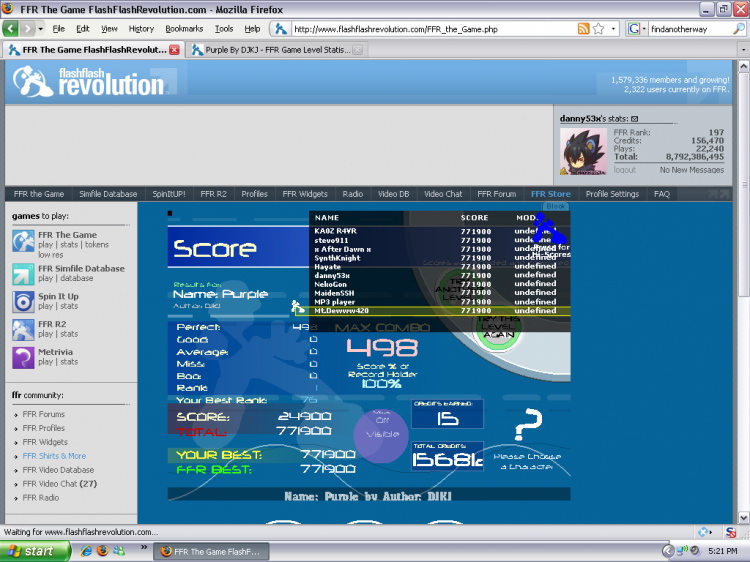Open the address bar dropdown arrow

click(x=613, y=29)
